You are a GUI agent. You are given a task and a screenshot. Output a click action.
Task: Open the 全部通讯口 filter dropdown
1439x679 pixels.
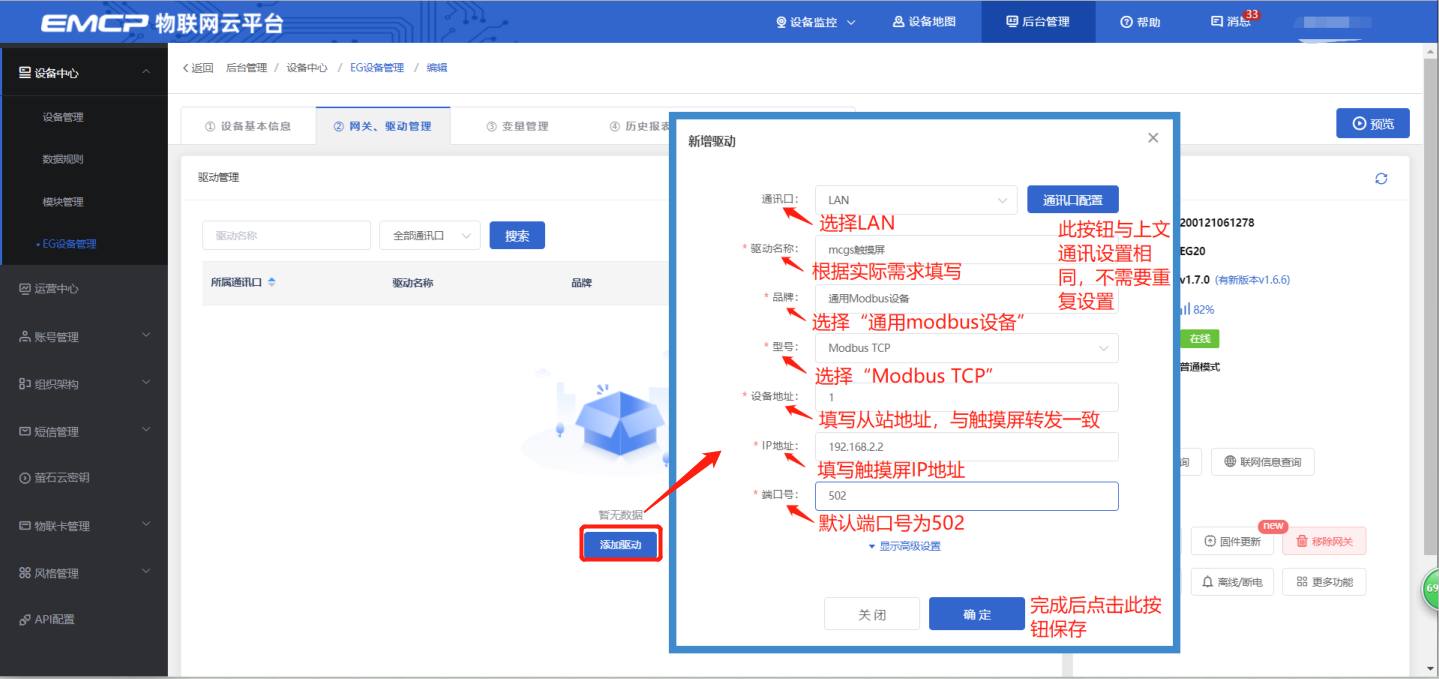[430, 236]
